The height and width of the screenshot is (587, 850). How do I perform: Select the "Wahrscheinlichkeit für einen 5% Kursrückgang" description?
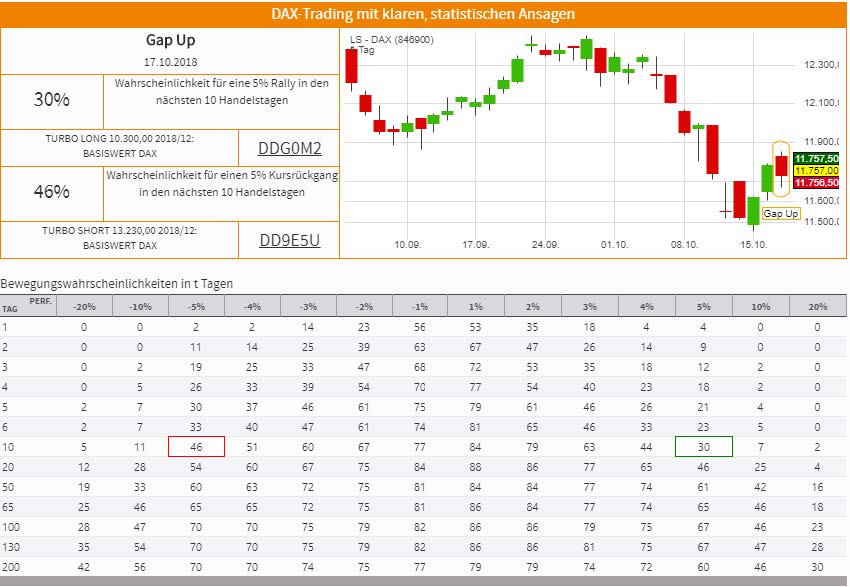(222, 184)
